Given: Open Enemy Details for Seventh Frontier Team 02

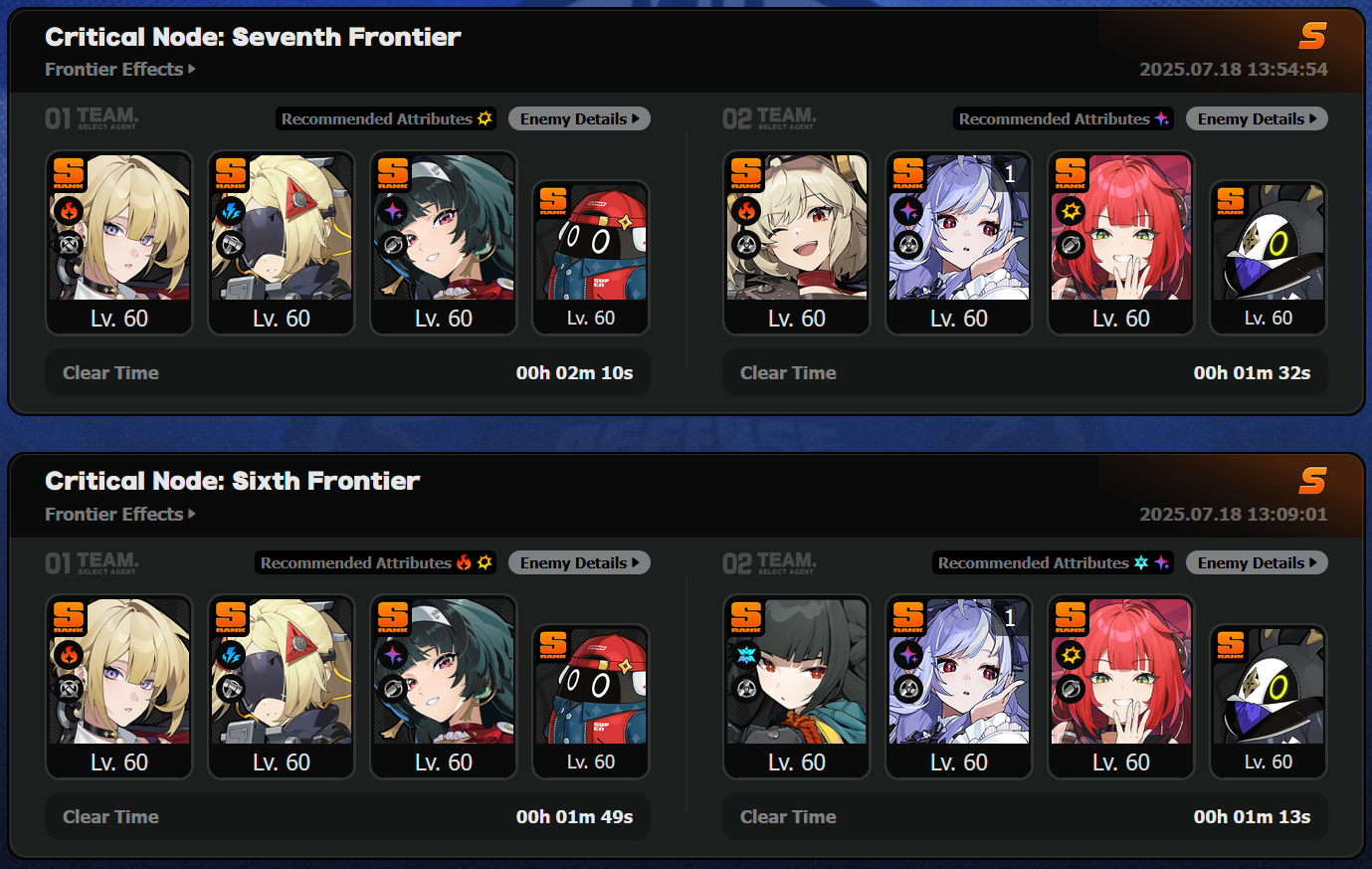Looking at the screenshot, I should click(1257, 118).
